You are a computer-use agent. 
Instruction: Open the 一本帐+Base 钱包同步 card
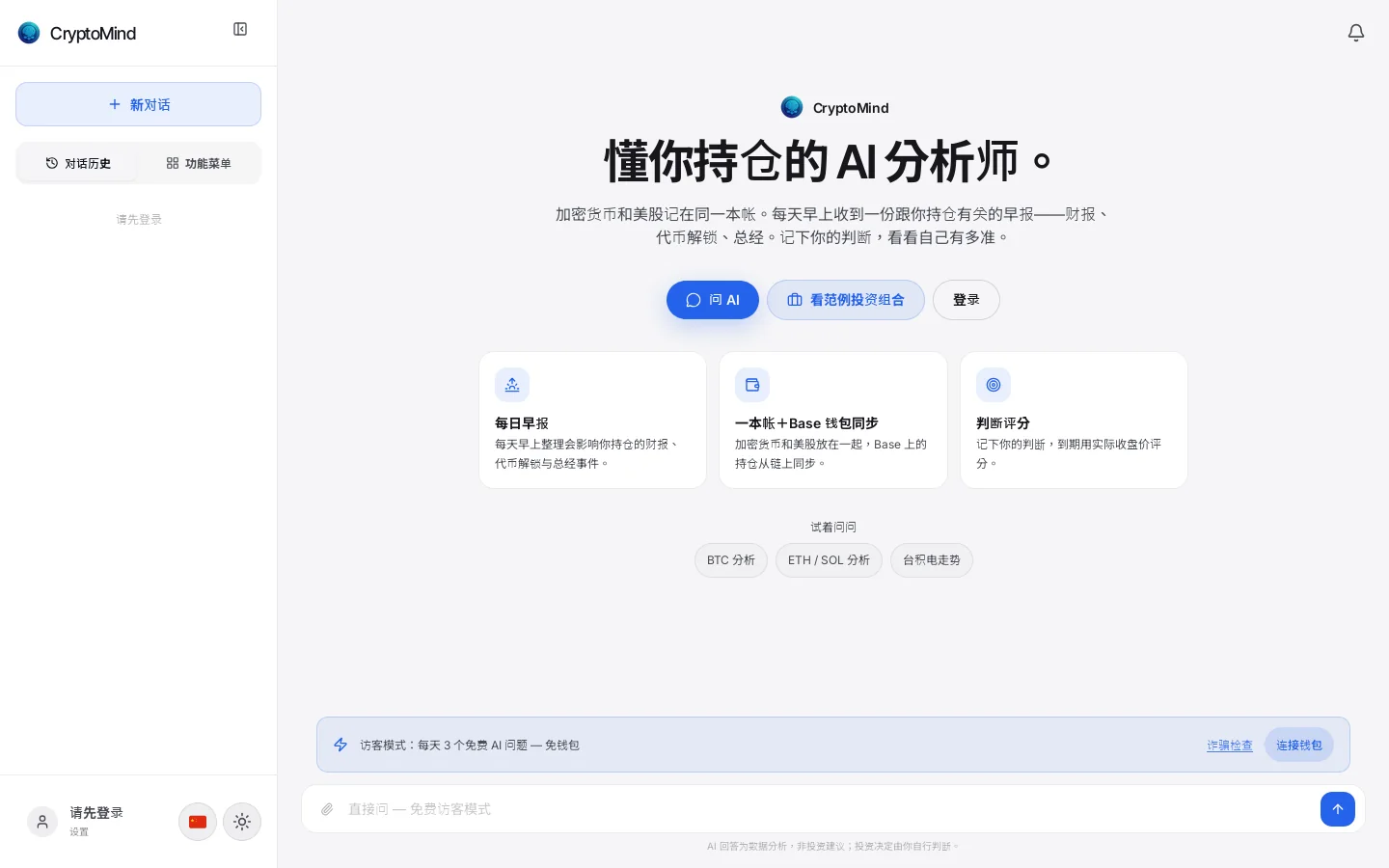pyautogui.click(x=833, y=420)
